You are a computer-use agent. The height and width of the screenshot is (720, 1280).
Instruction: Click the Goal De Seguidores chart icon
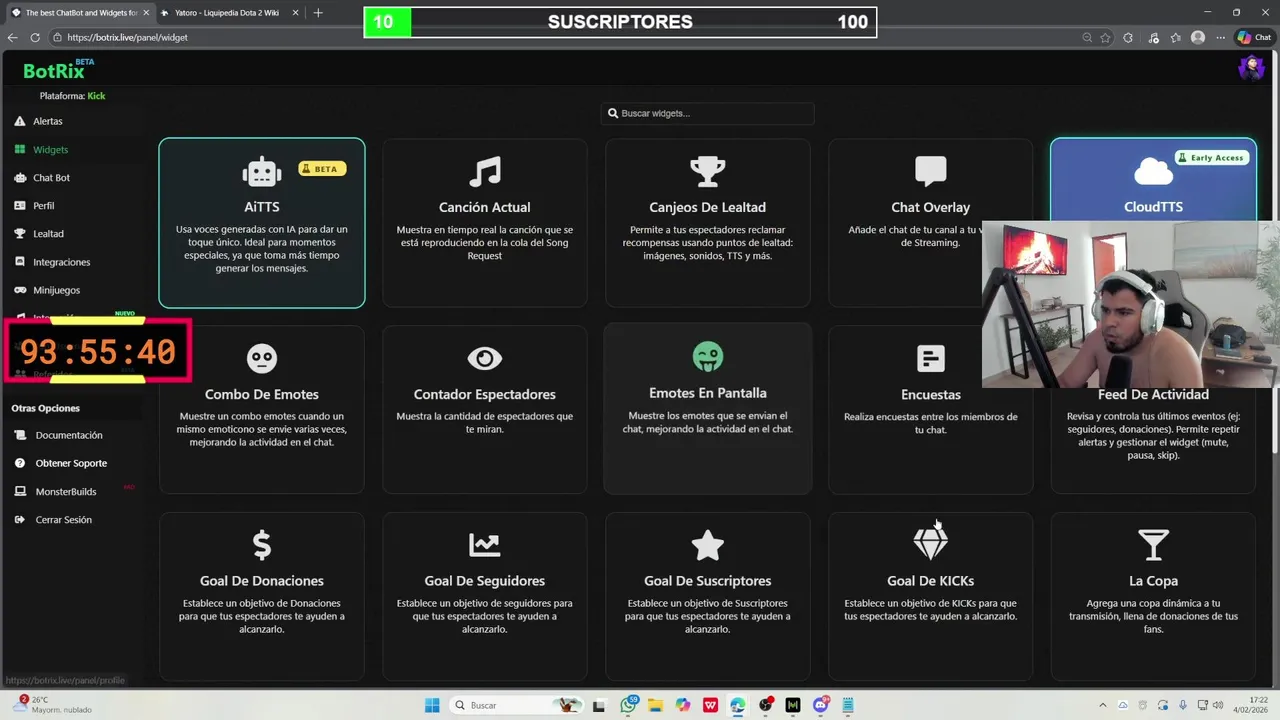[x=485, y=545]
